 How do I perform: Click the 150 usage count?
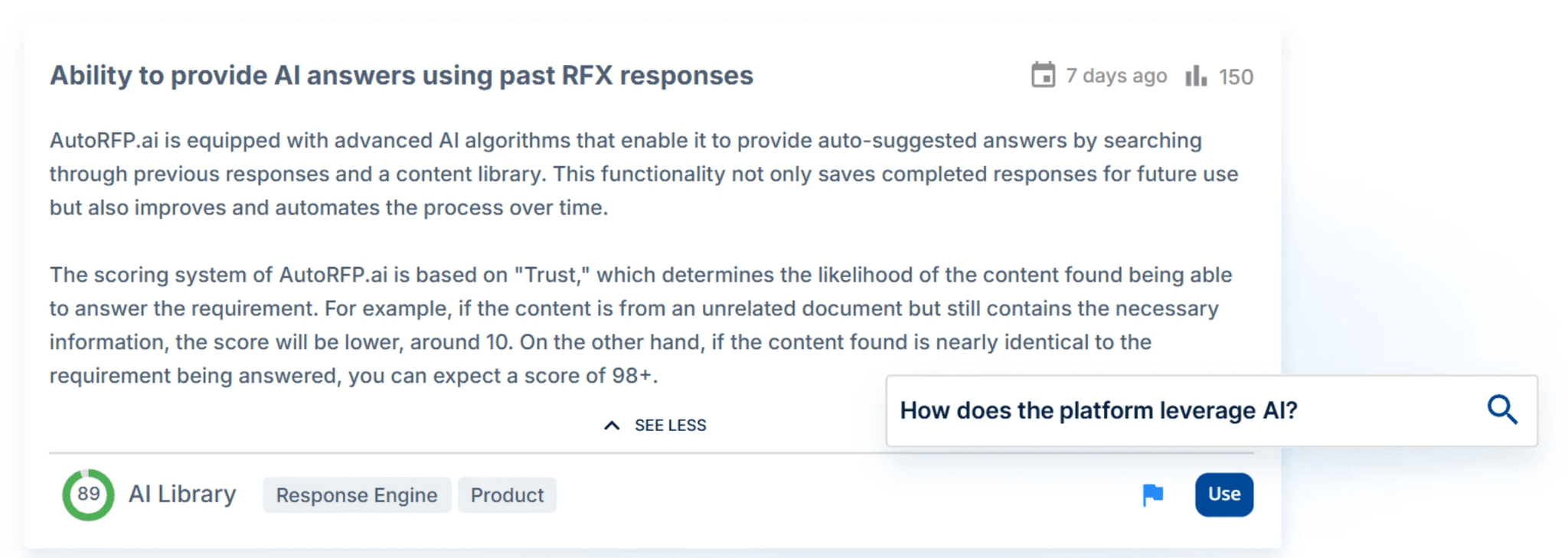1235,75
